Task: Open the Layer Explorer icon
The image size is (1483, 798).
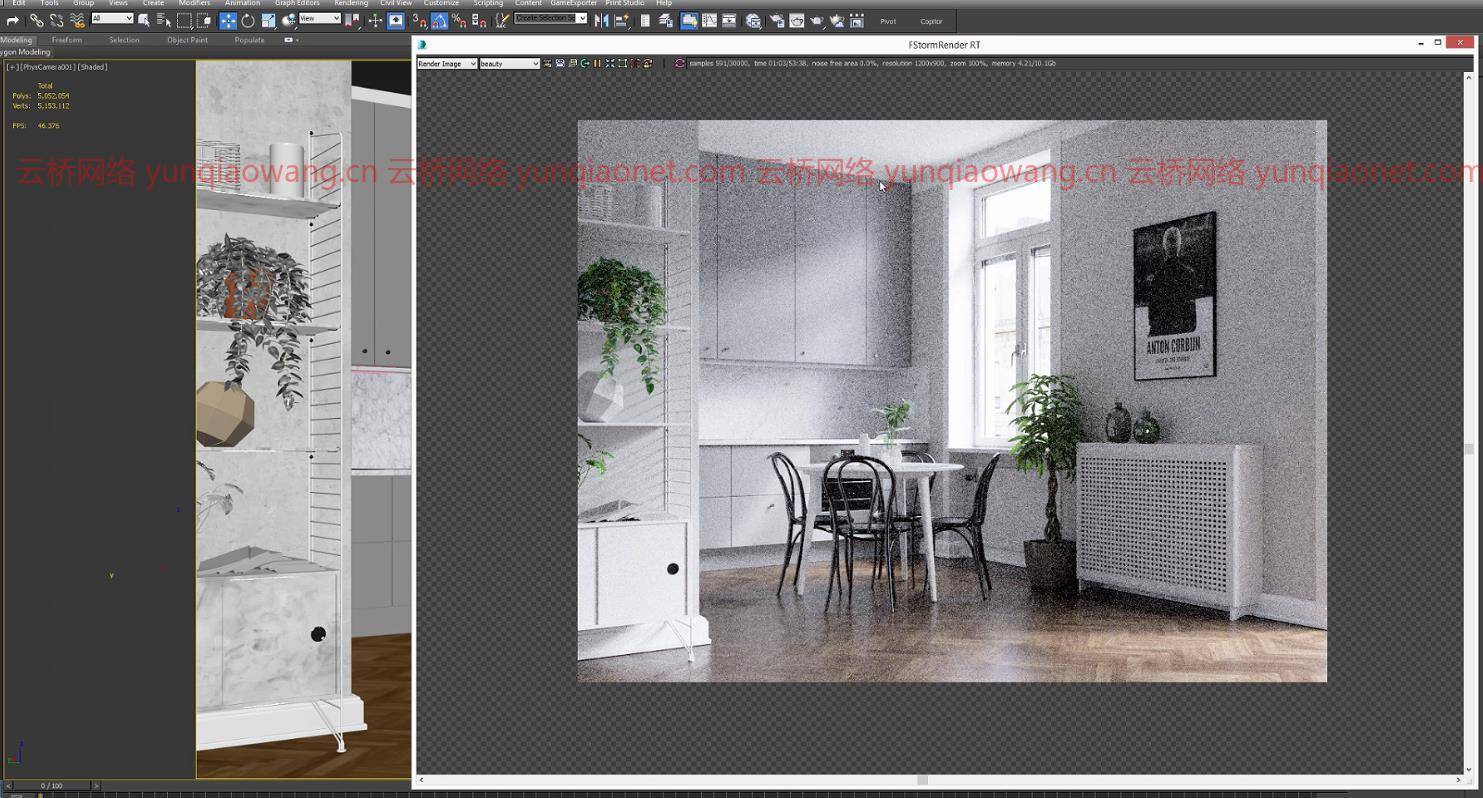Action: (665, 20)
